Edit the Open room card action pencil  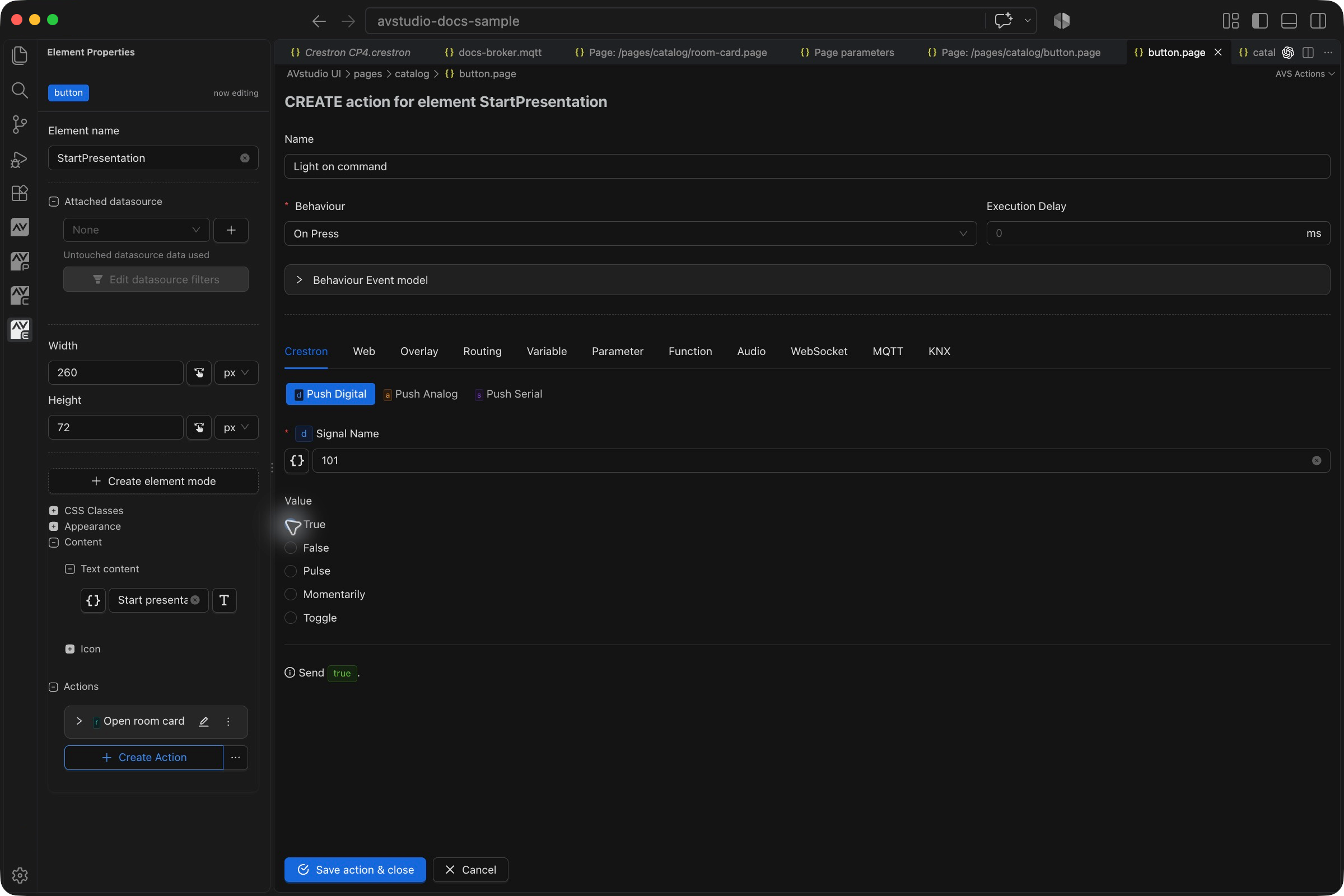click(203, 722)
